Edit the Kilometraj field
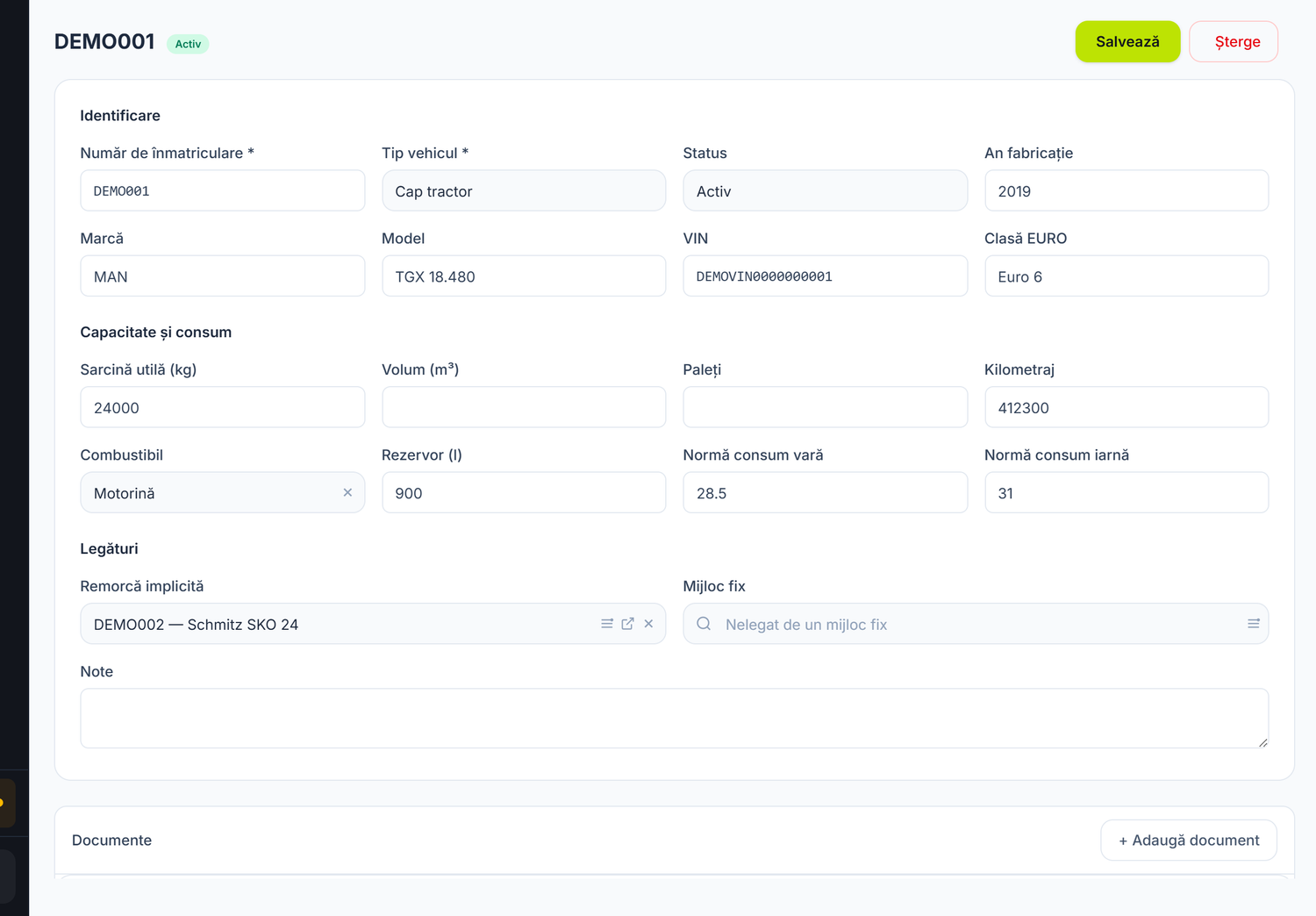The width and height of the screenshot is (1316, 916). [x=1126, y=407]
